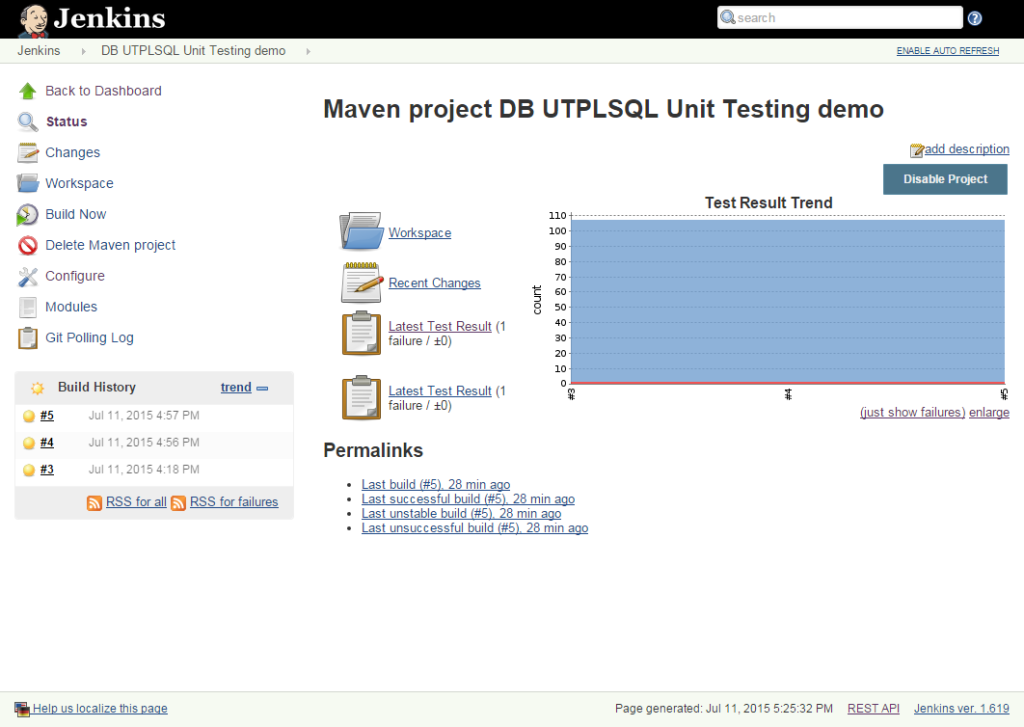Open Changes in the sidebar
This screenshot has width=1024, height=727.
72,152
